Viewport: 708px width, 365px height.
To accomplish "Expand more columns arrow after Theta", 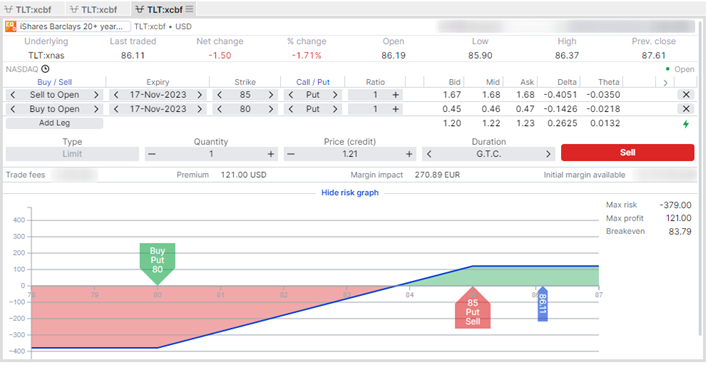I will point(665,83).
